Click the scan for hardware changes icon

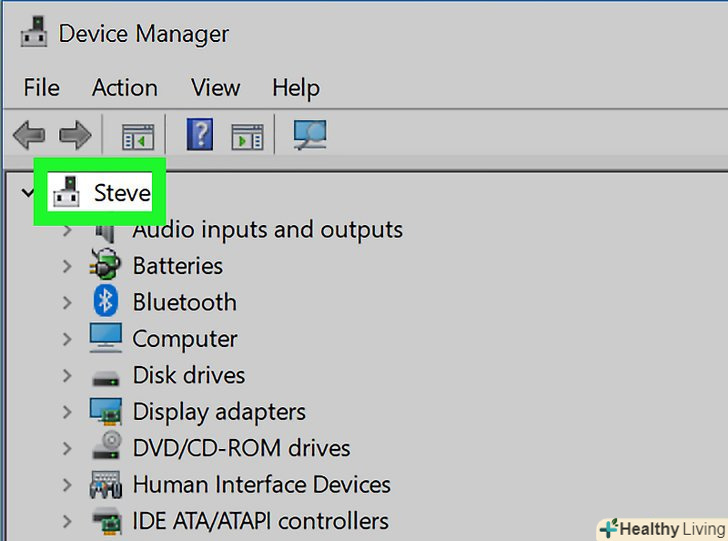pos(309,135)
